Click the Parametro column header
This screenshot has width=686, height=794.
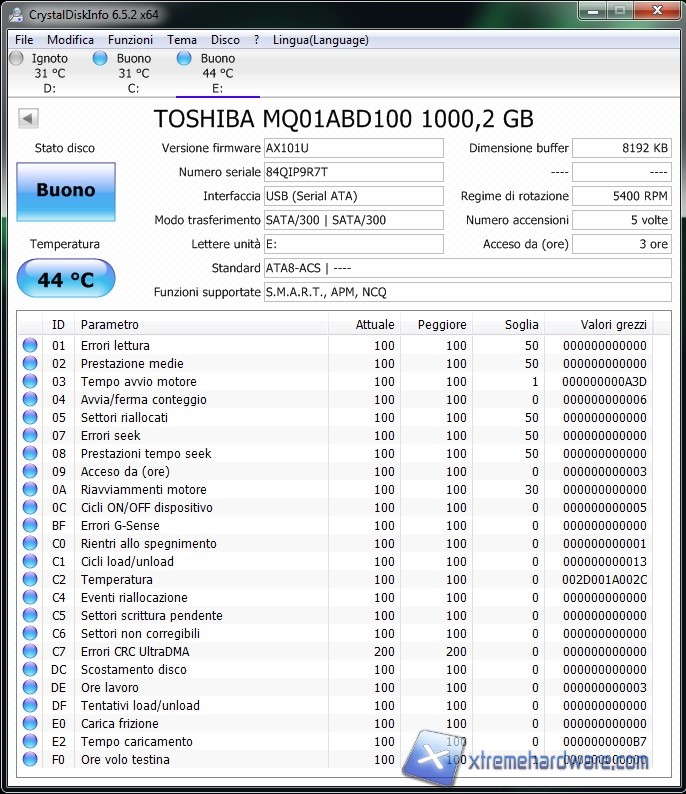[200, 324]
